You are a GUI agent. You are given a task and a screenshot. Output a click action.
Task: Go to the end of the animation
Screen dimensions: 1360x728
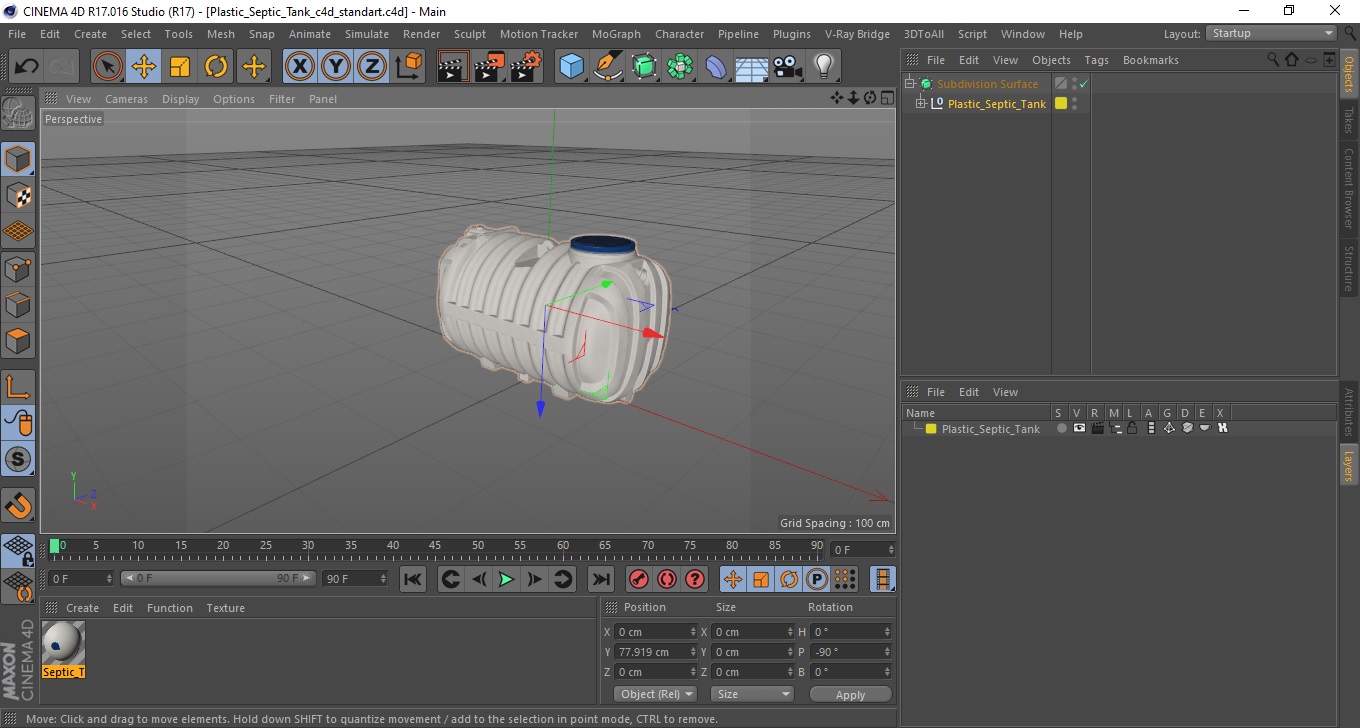(600, 579)
